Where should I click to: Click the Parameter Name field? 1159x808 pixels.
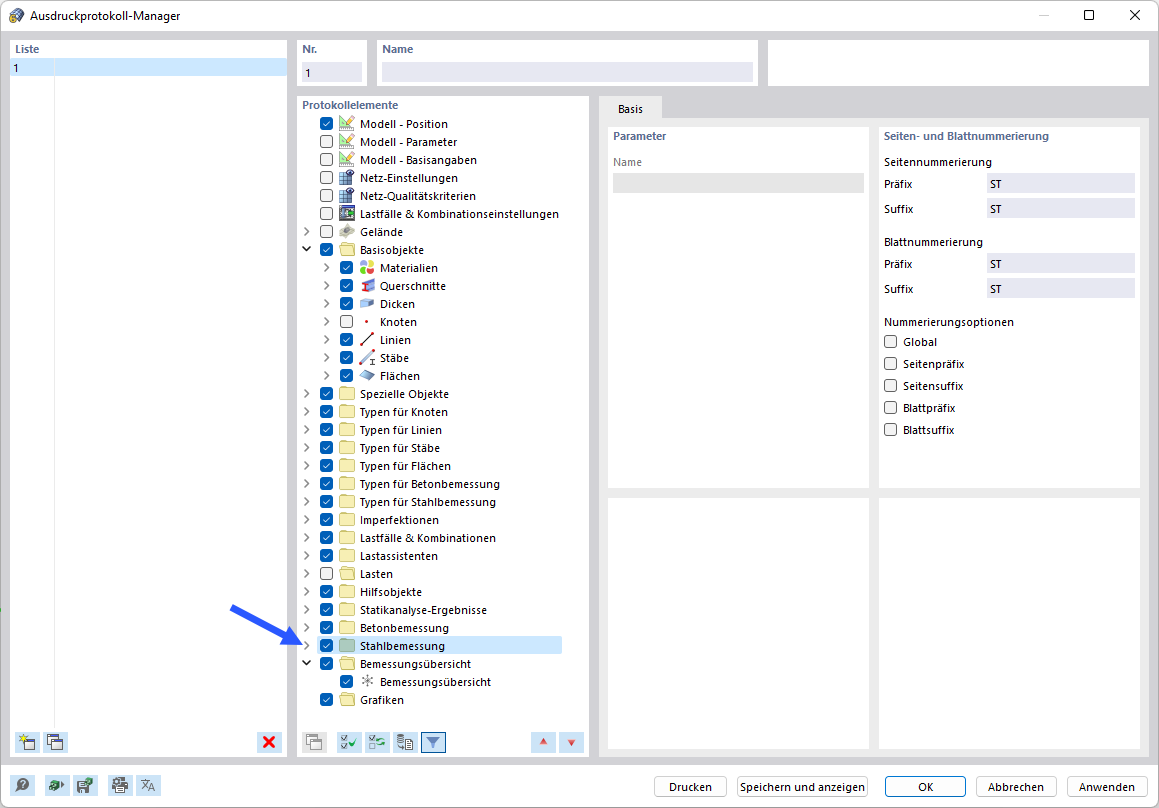tap(738, 183)
